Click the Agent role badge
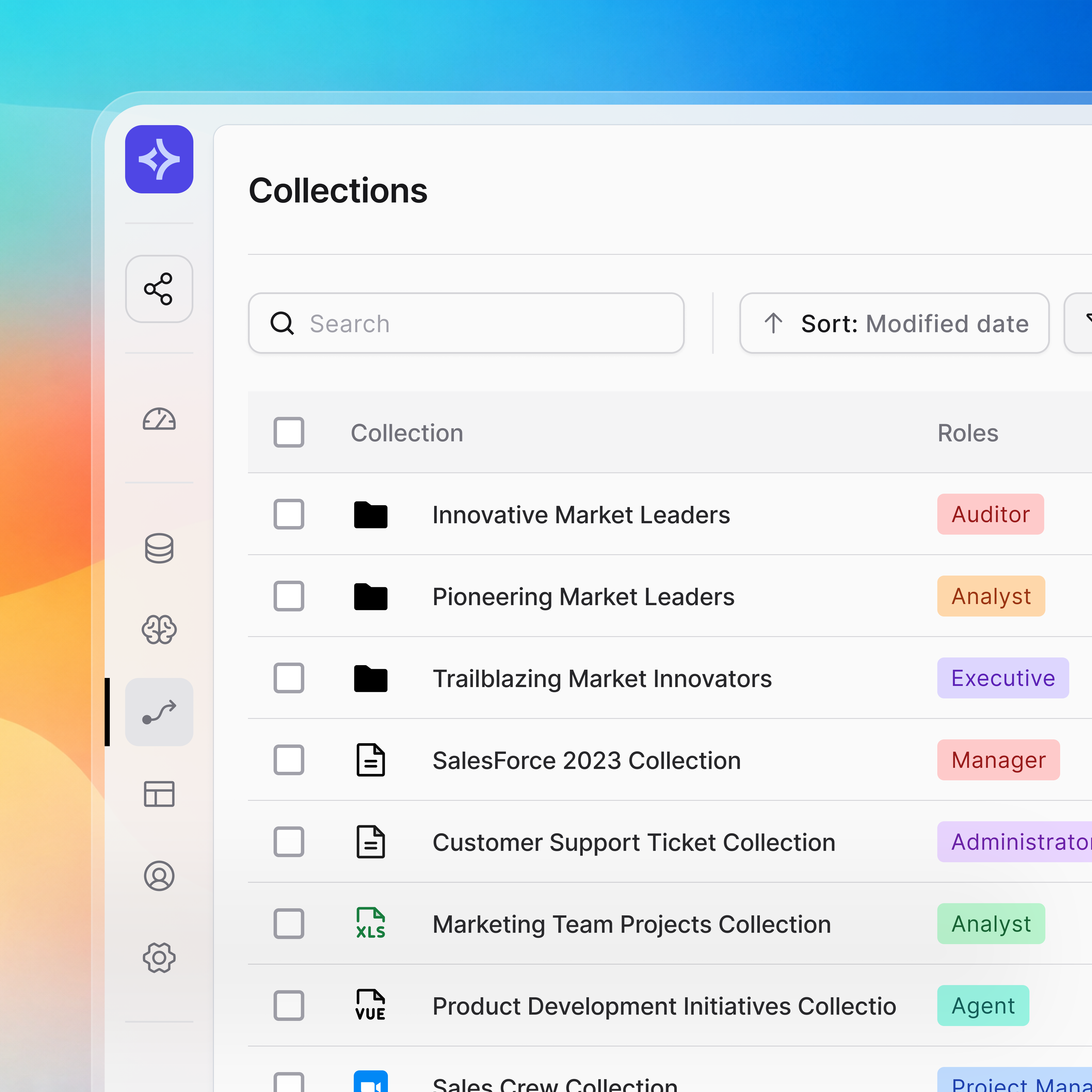The width and height of the screenshot is (1092, 1092). pyautogui.click(x=983, y=1006)
